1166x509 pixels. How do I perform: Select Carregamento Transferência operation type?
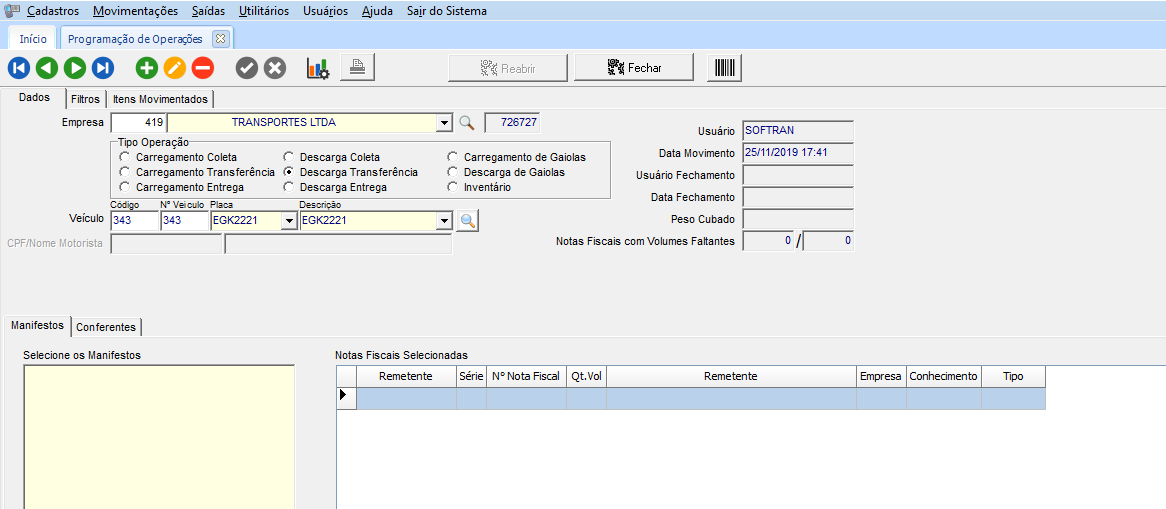tap(124, 172)
